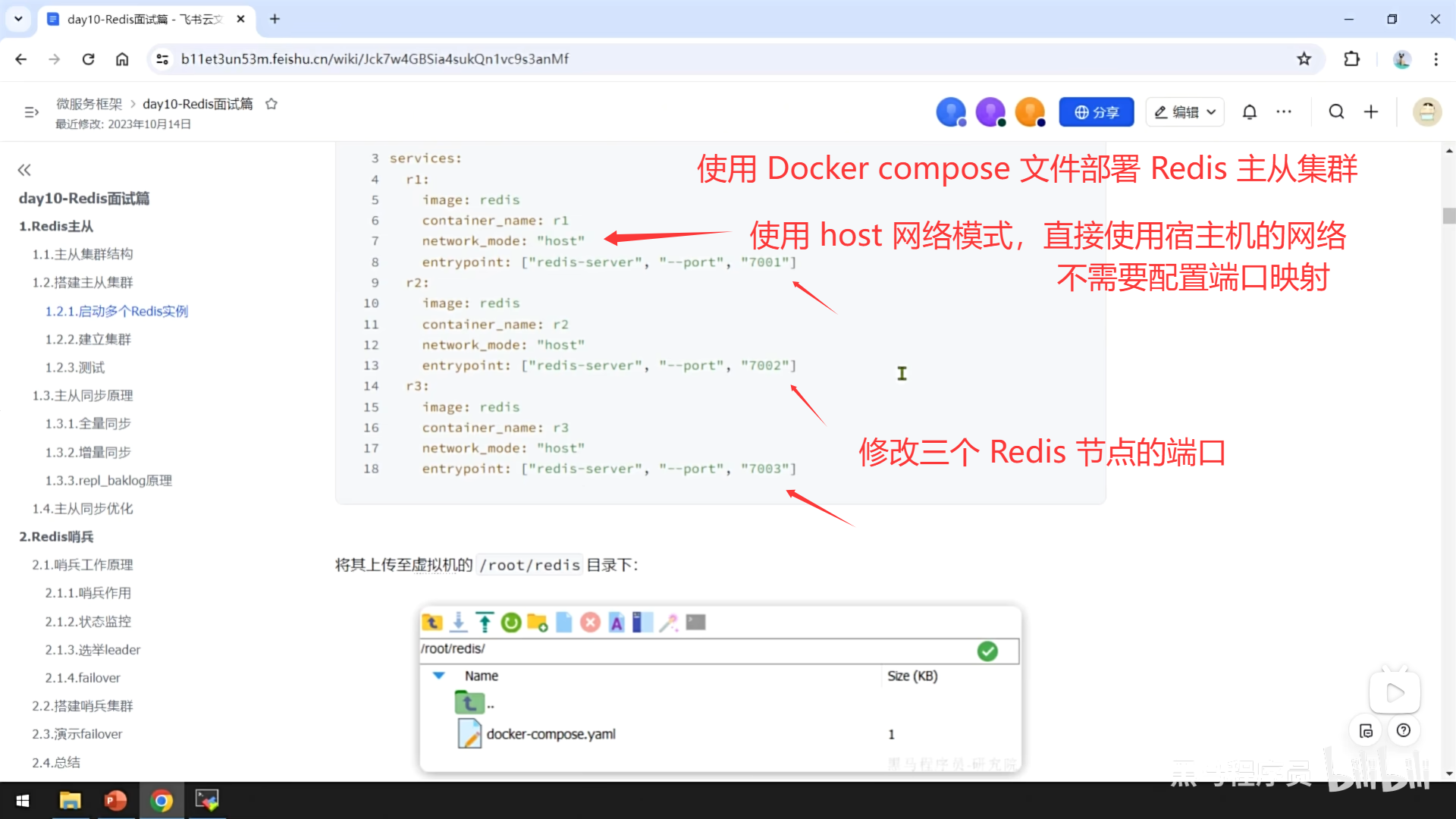Open the notifications bell
Viewport: 1456px width, 819px height.
(x=1250, y=112)
